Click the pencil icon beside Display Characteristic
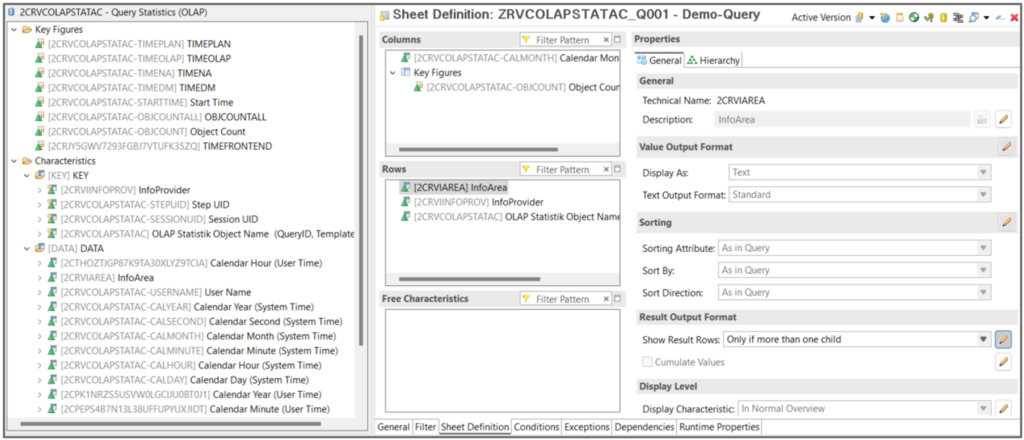This screenshot has height=440, width=1024. (1003, 409)
